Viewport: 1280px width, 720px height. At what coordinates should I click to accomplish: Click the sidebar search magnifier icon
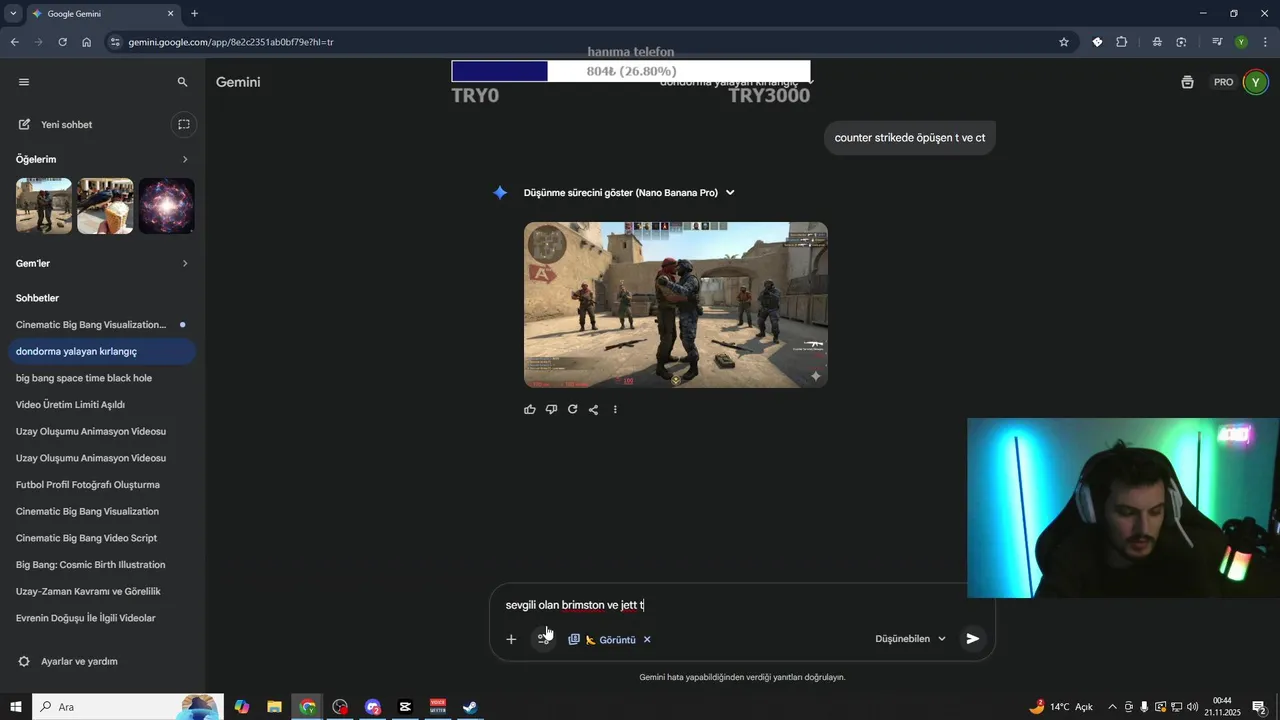pos(182,82)
